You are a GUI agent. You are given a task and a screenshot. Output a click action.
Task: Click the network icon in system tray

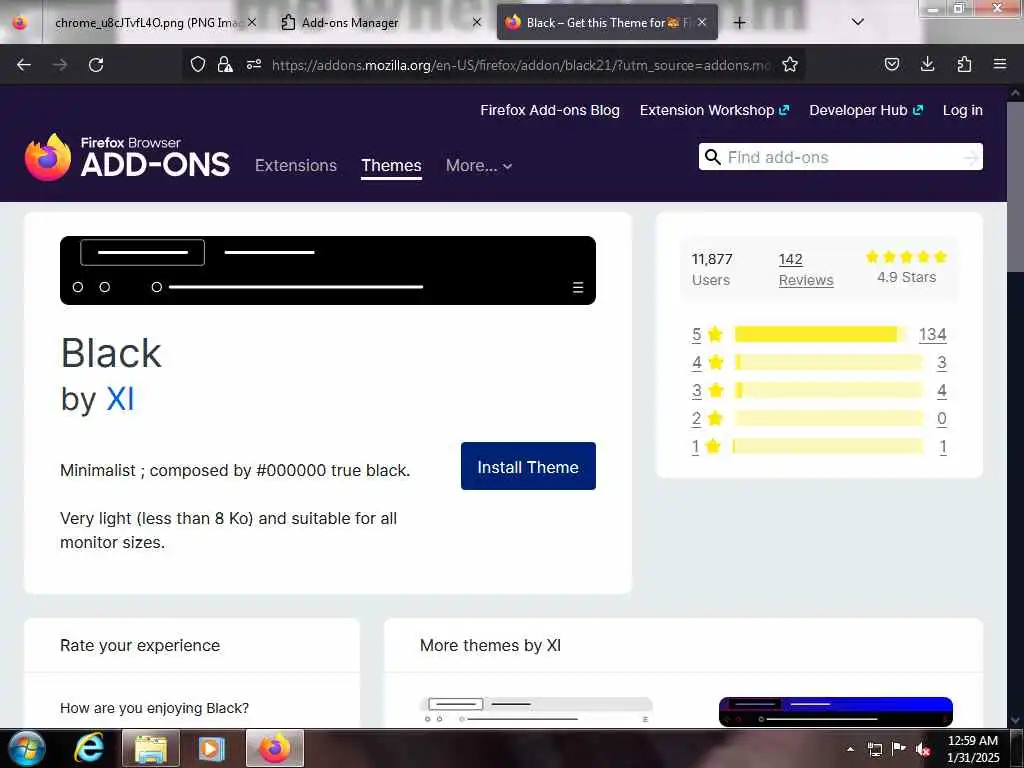click(x=875, y=749)
